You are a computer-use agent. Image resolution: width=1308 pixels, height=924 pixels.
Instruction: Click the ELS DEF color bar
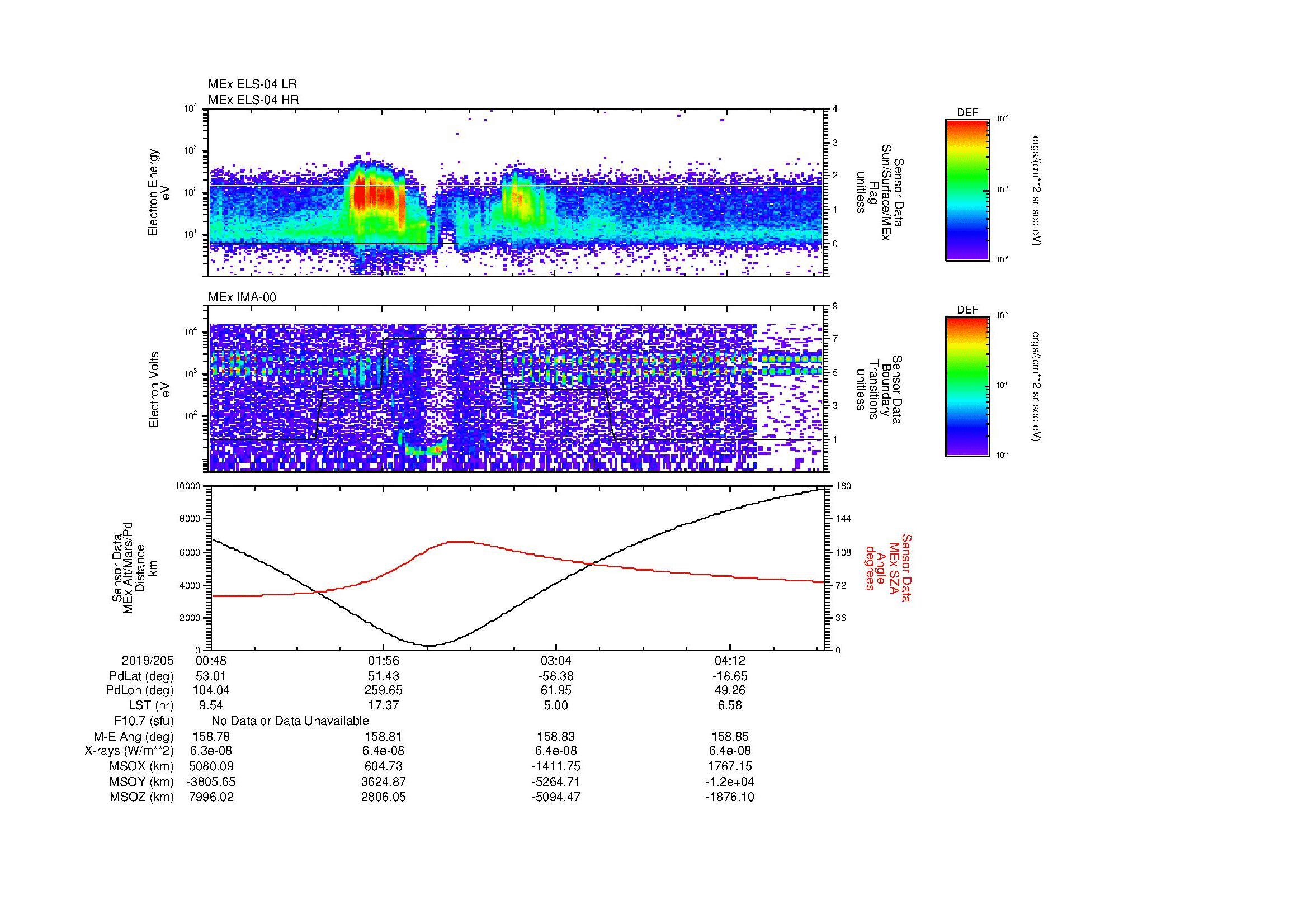(967, 189)
